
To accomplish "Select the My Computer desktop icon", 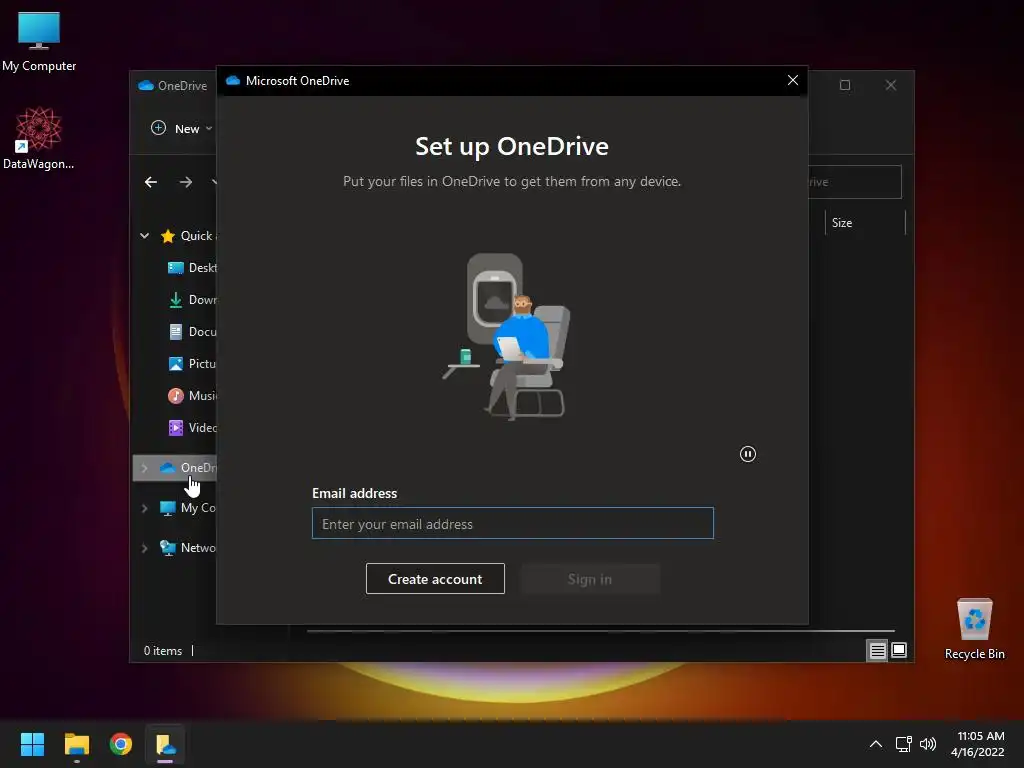I will coord(39,41).
